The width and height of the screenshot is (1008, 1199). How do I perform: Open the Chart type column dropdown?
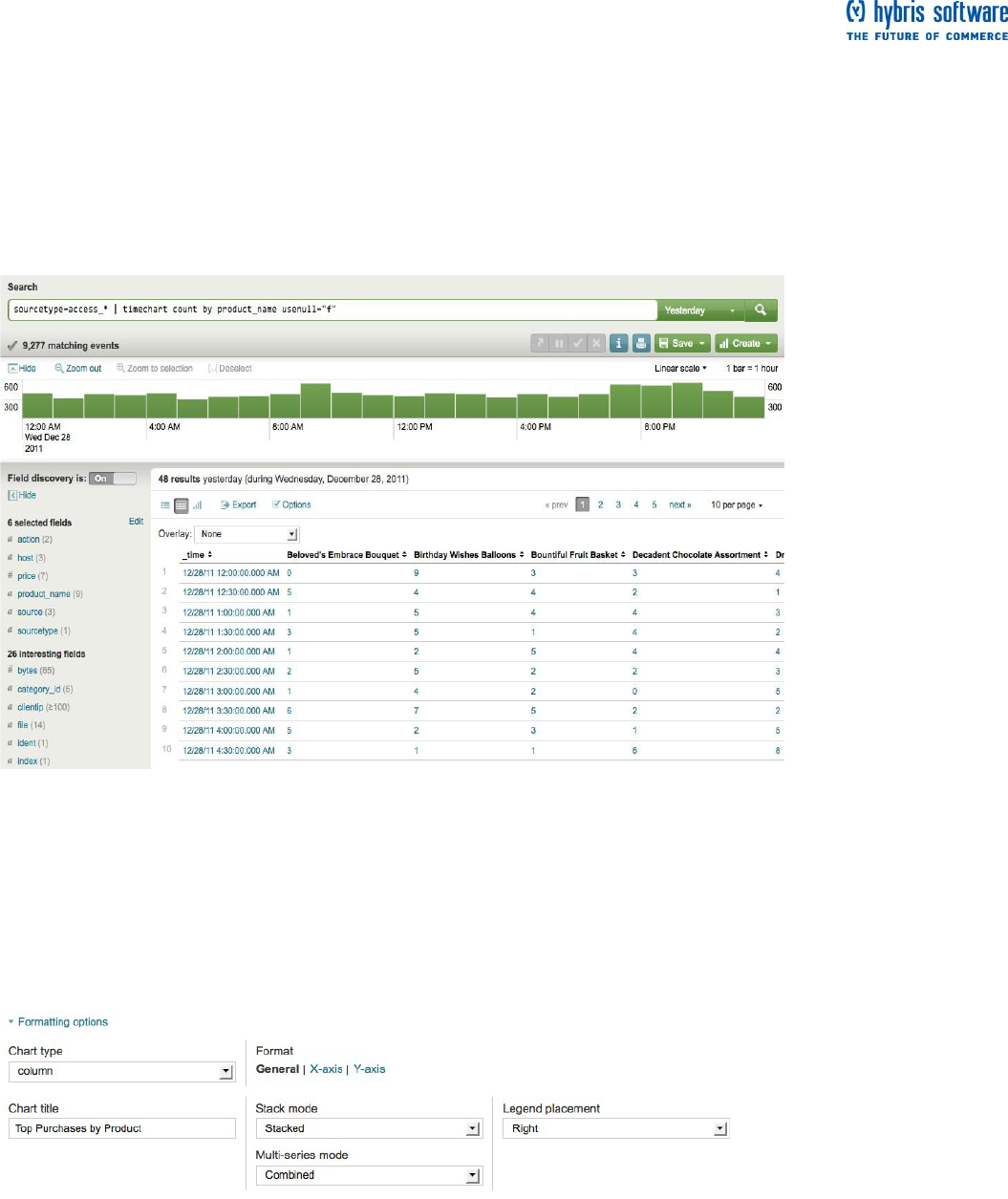click(x=121, y=1072)
